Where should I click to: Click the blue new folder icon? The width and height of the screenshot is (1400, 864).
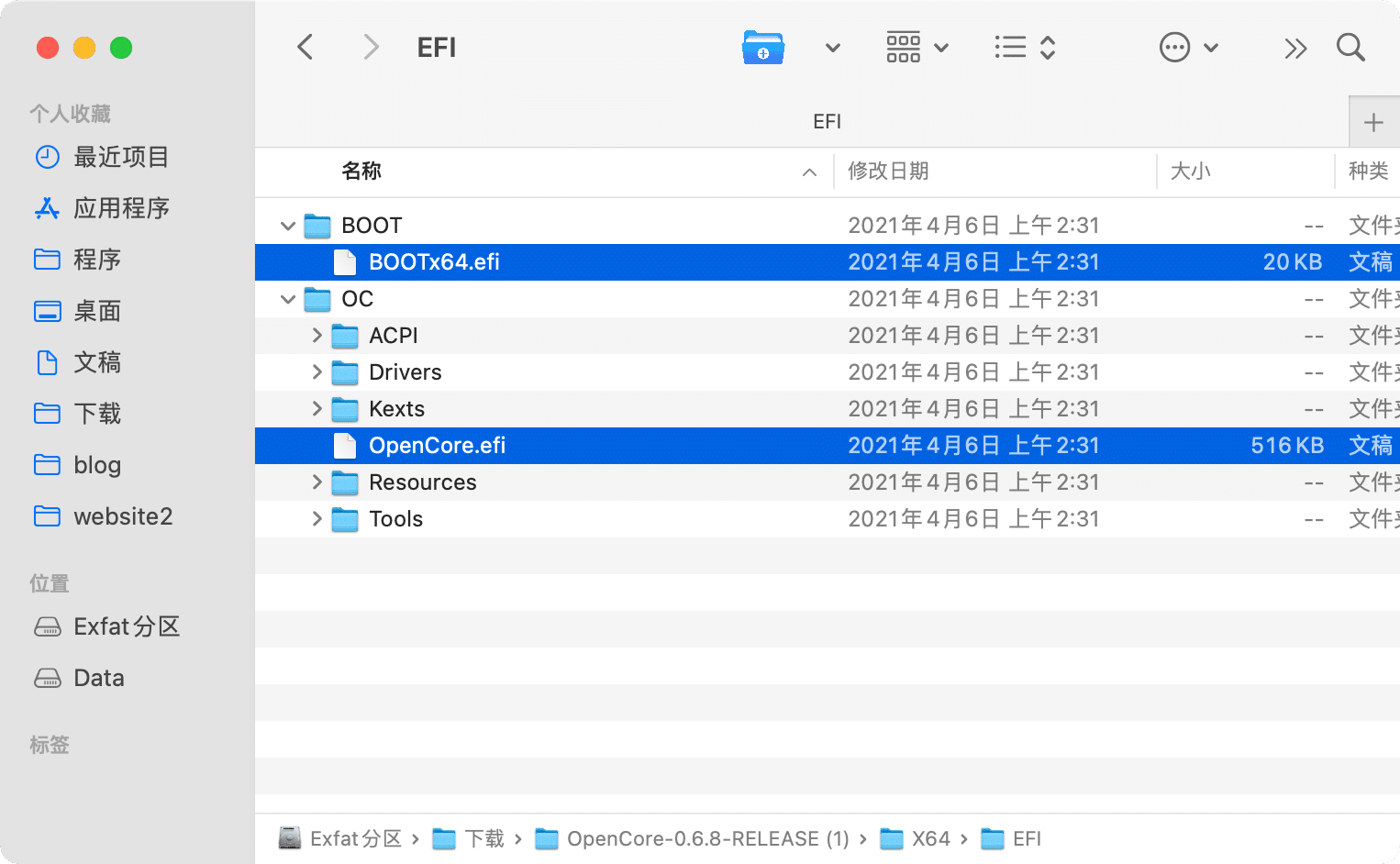pyautogui.click(x=763, y=48)
